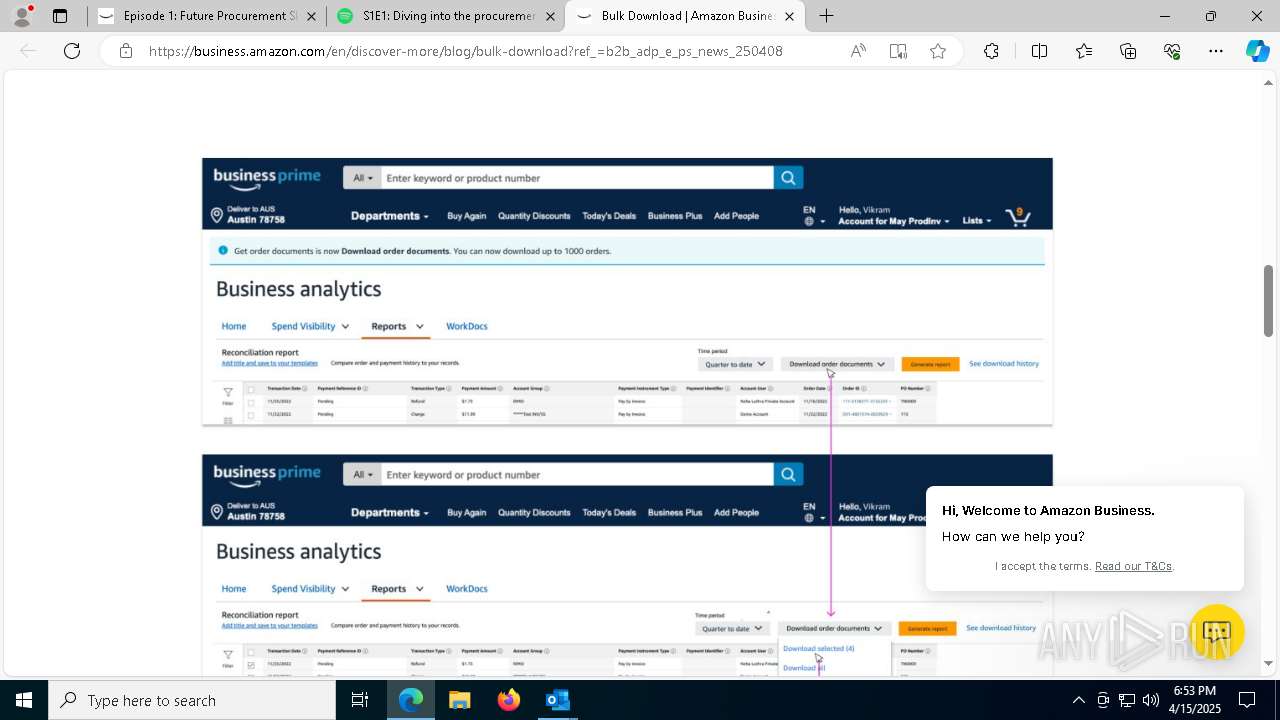Close the Bulk Download tab
This screenshot has width=1280, height=720.
click(790, 16)
